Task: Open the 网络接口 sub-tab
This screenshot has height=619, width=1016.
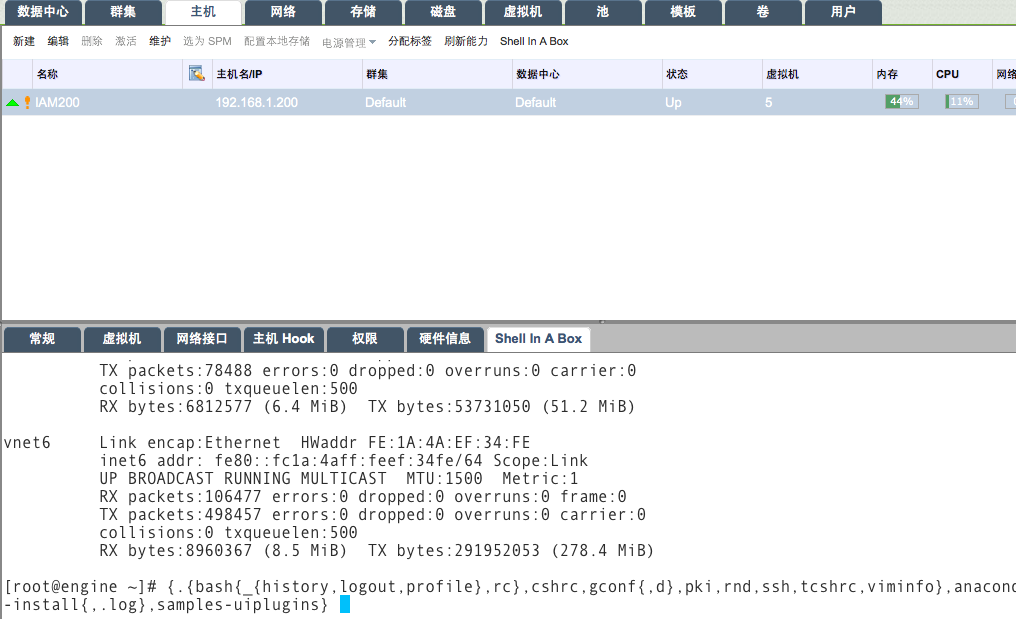Action: tap(202, 339)
